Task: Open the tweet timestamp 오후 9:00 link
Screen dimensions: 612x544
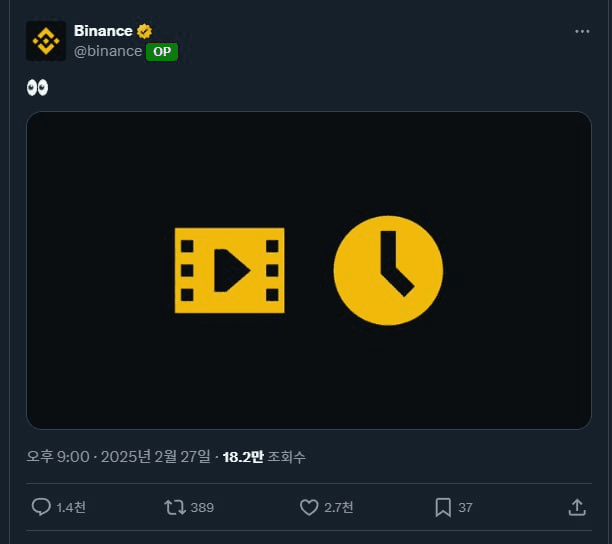Action: click(x=58, y=457)
